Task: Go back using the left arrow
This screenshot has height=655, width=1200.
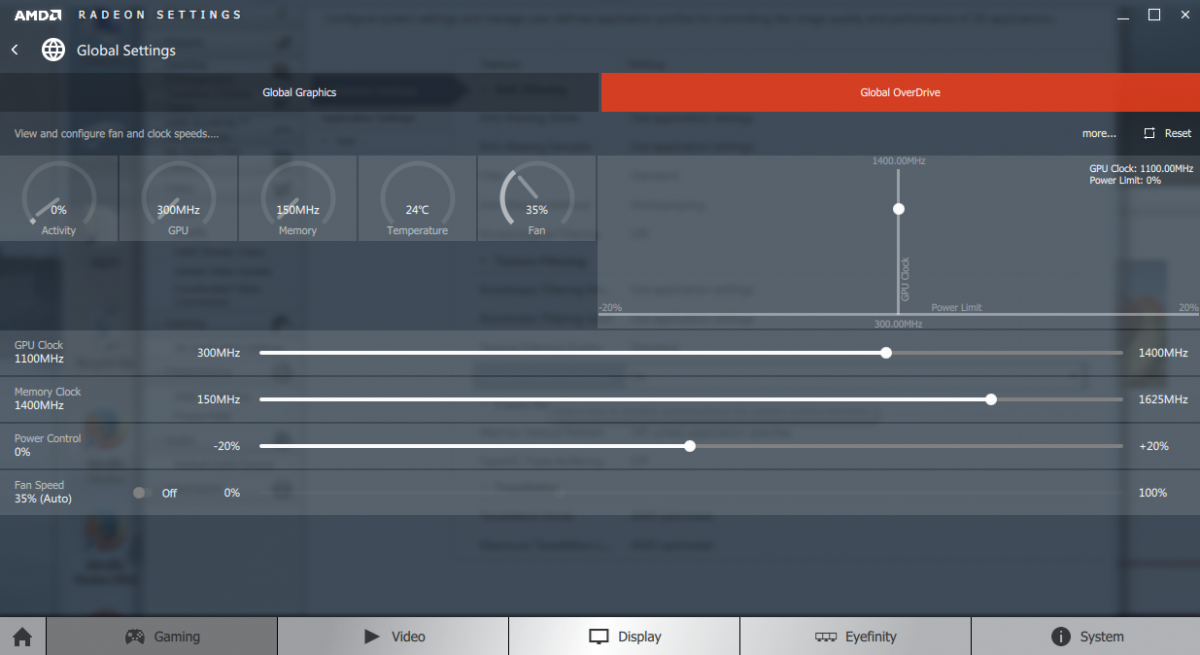Action: [15, 50]
